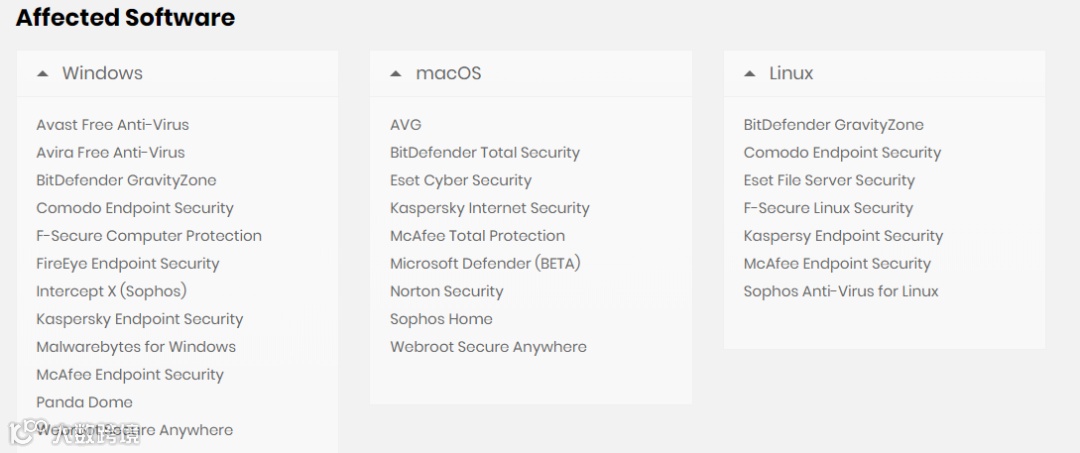Click the watermark logo icon
1080x453 pixels.
pyautogui.click(x=21, y=431)
